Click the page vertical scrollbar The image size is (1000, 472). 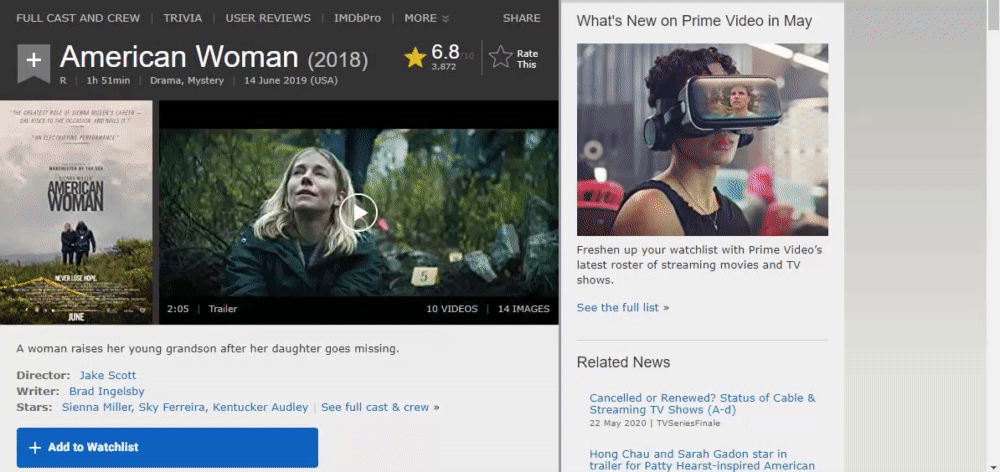993,236
